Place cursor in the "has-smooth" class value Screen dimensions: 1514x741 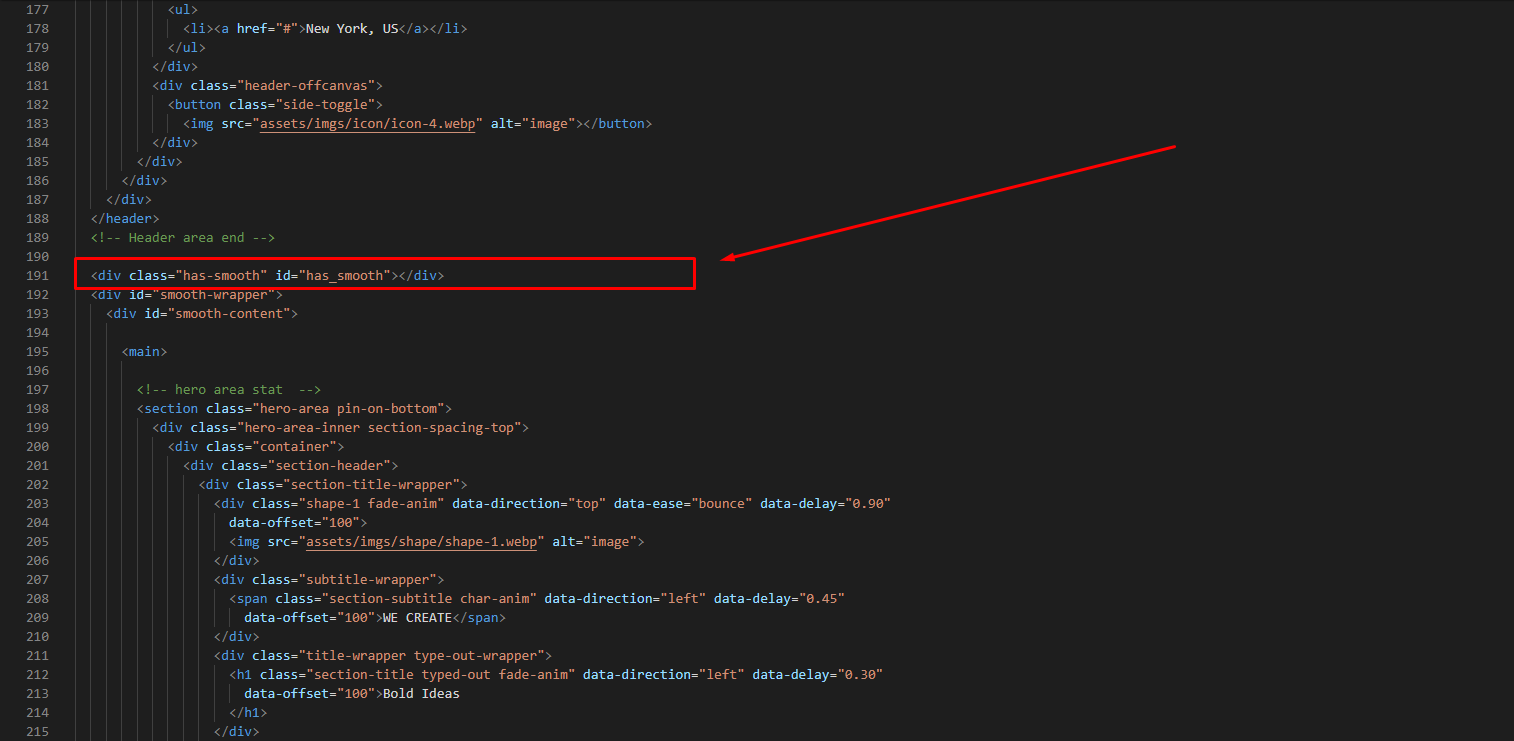click(222, 275)
